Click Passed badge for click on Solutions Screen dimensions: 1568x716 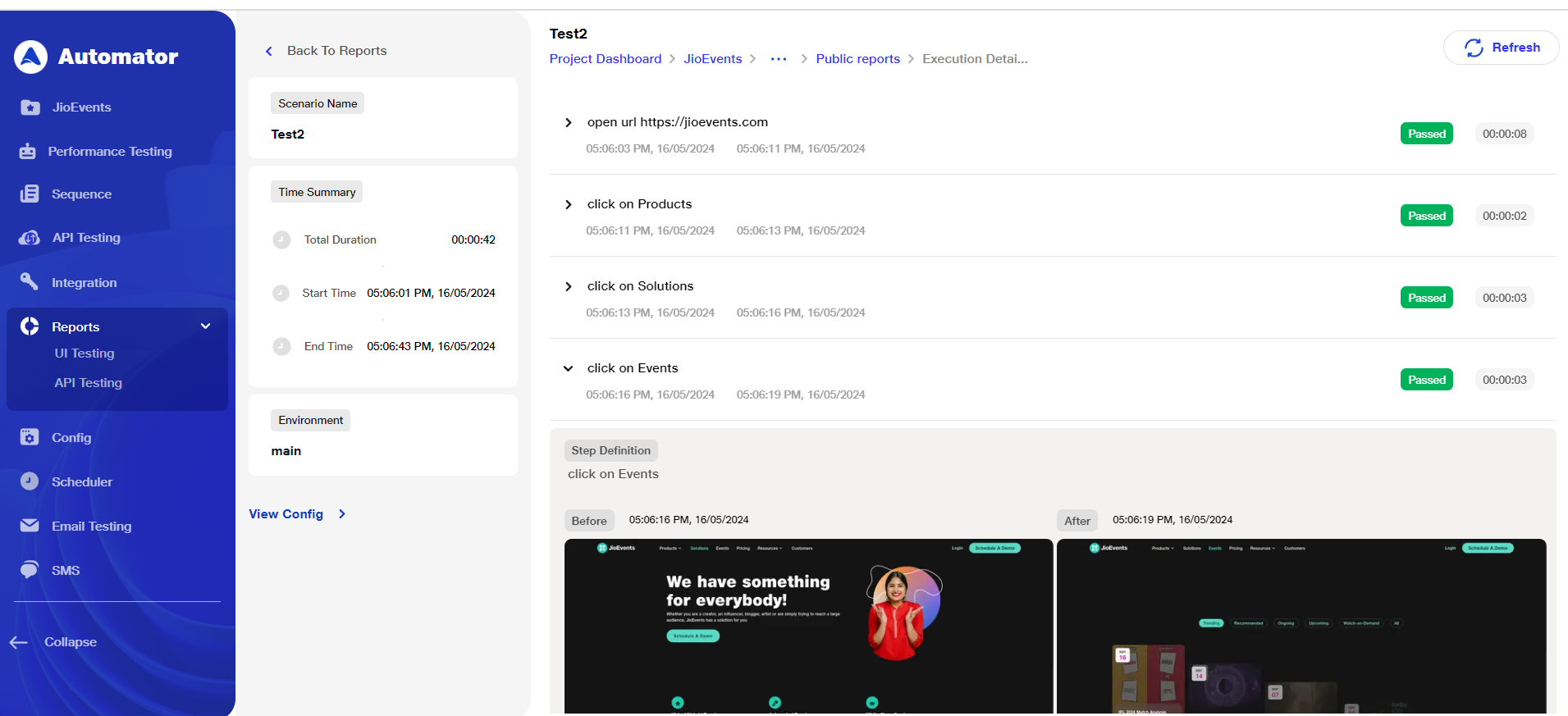(x=1426, y=298)
